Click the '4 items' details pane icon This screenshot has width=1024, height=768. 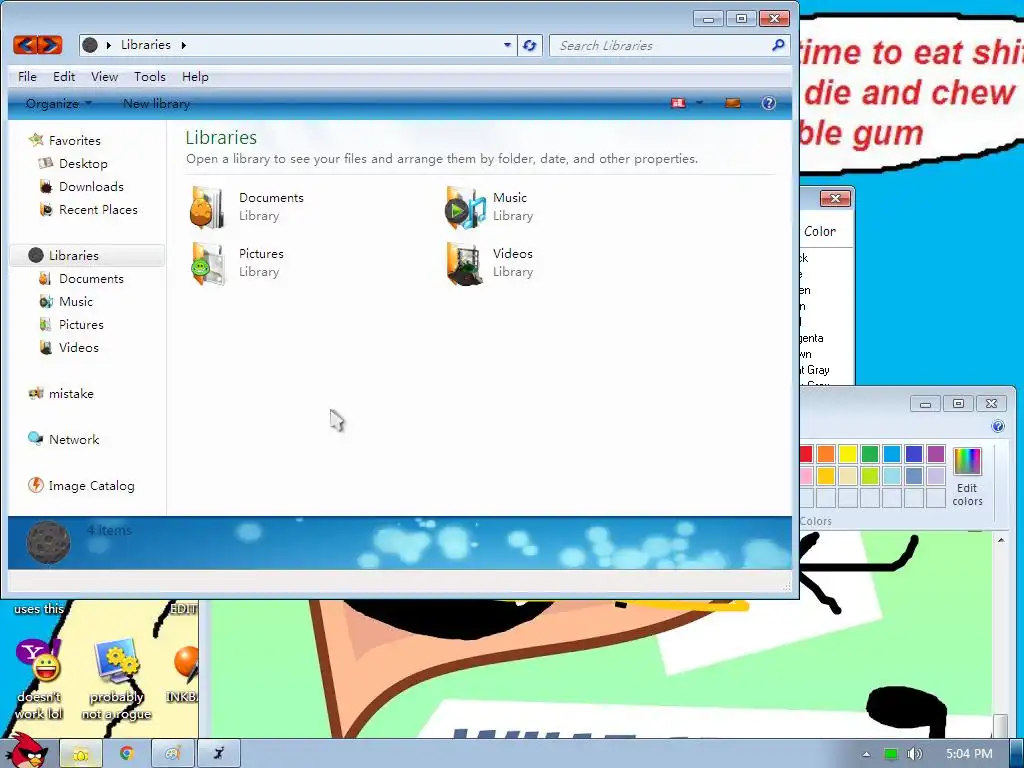pos(48,542)
